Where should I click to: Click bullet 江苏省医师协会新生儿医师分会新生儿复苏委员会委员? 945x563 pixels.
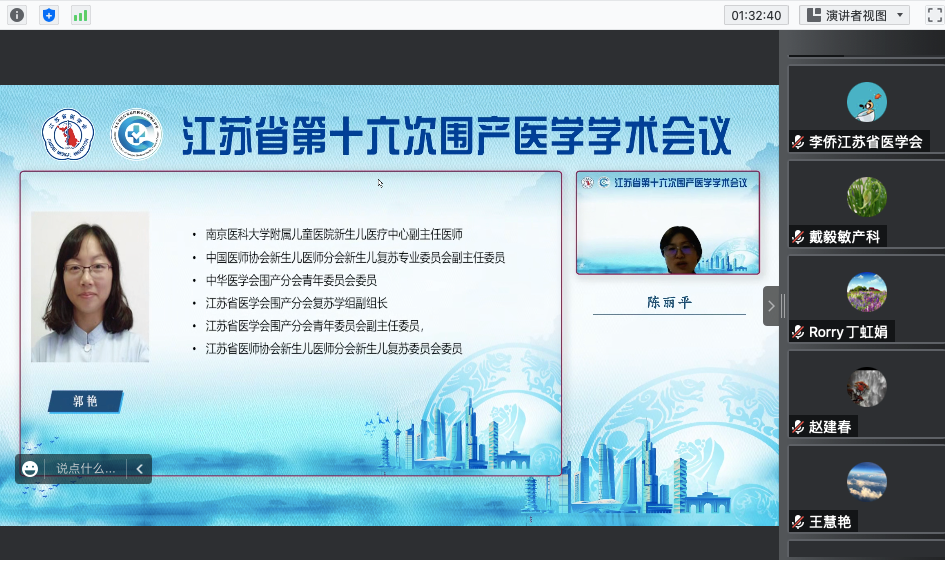click(334, 348)
